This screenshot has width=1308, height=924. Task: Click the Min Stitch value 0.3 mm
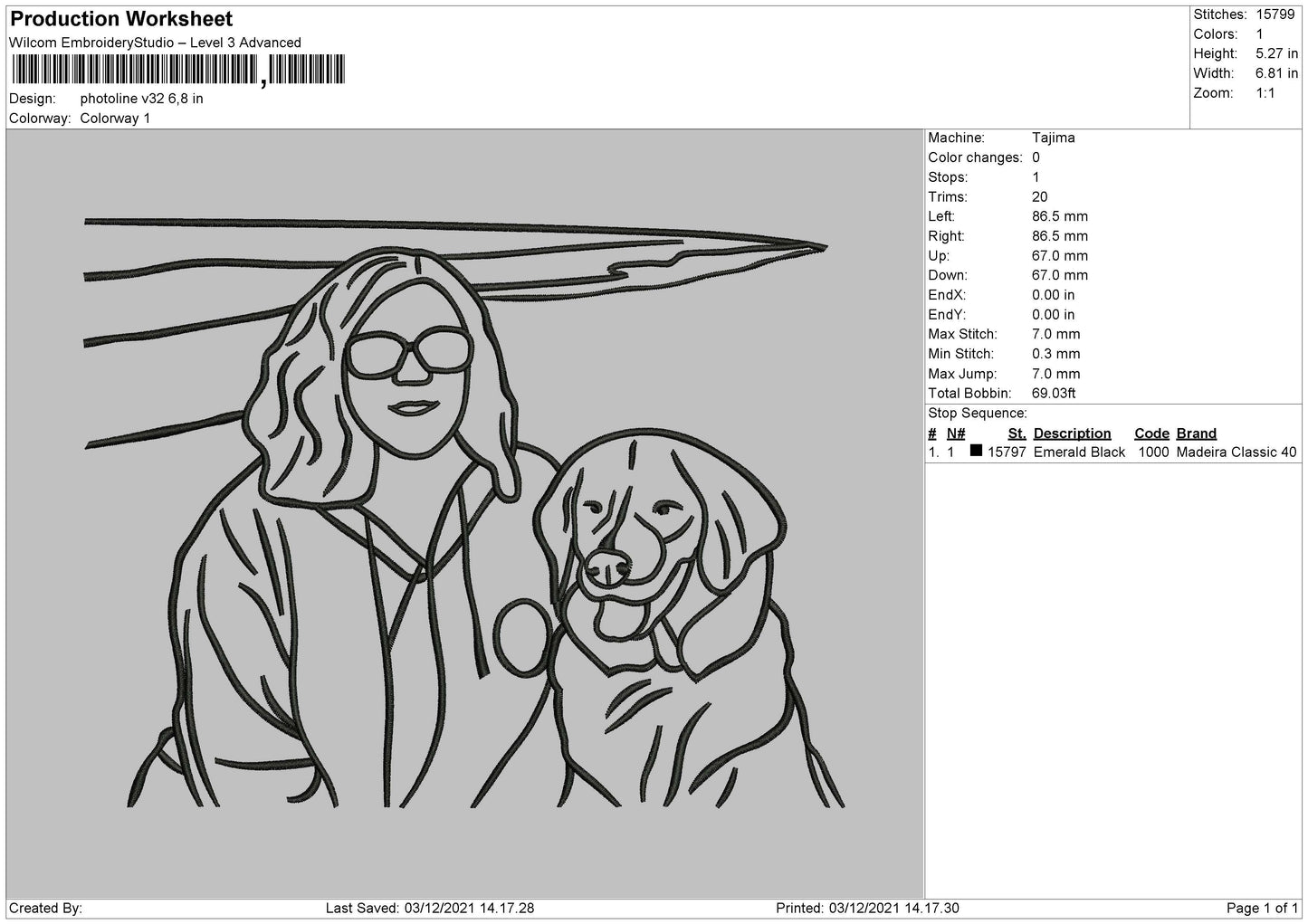pos(1055,355)
